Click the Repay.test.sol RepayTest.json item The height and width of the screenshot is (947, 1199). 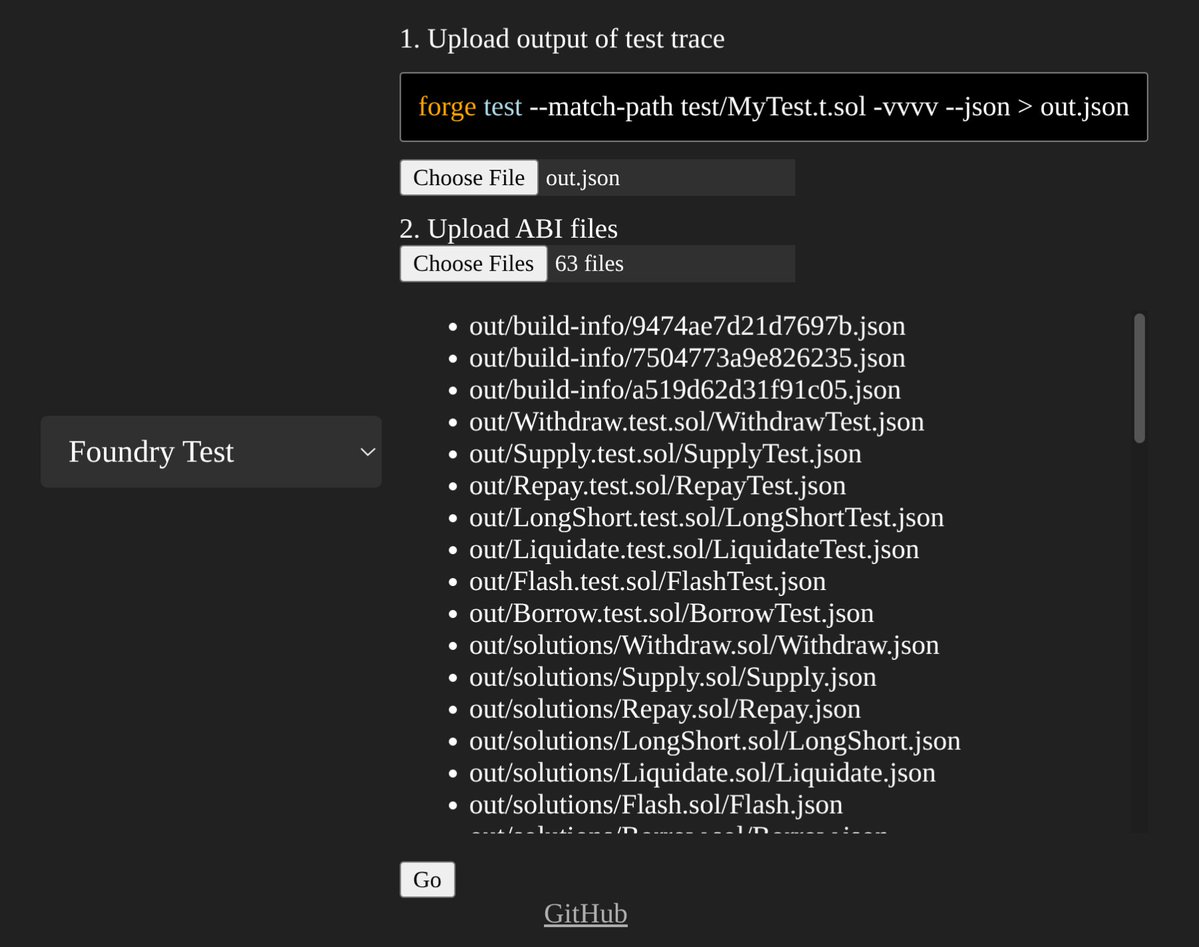(x=657, y=486)
